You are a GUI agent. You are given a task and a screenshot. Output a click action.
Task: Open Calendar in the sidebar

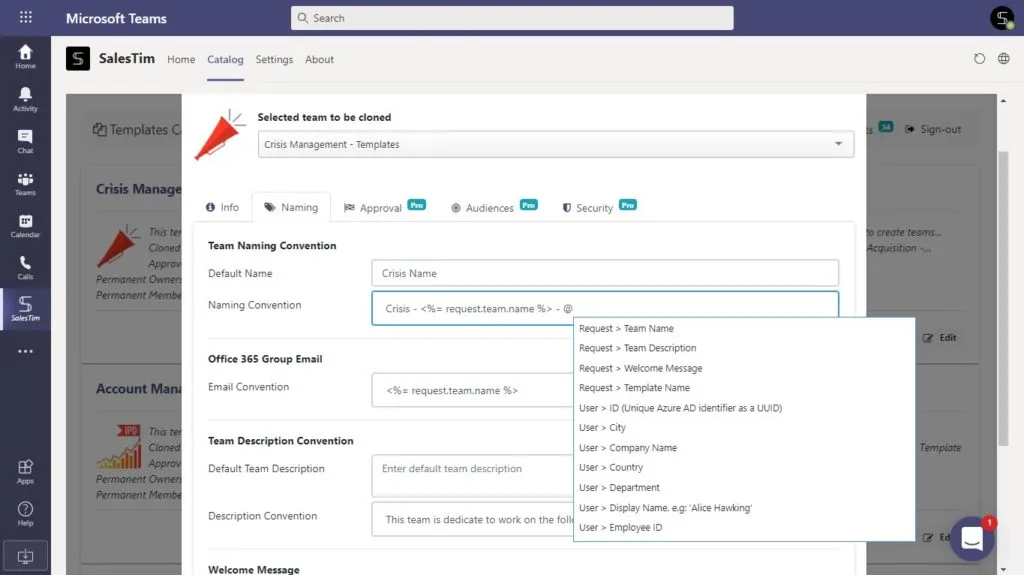pyautogui.click(x=25, y=225)
